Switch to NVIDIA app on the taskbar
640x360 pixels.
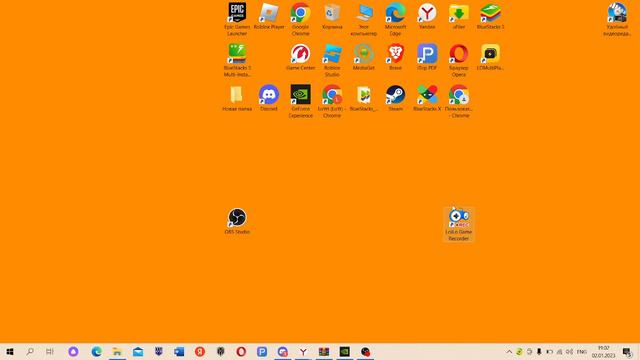344,351
